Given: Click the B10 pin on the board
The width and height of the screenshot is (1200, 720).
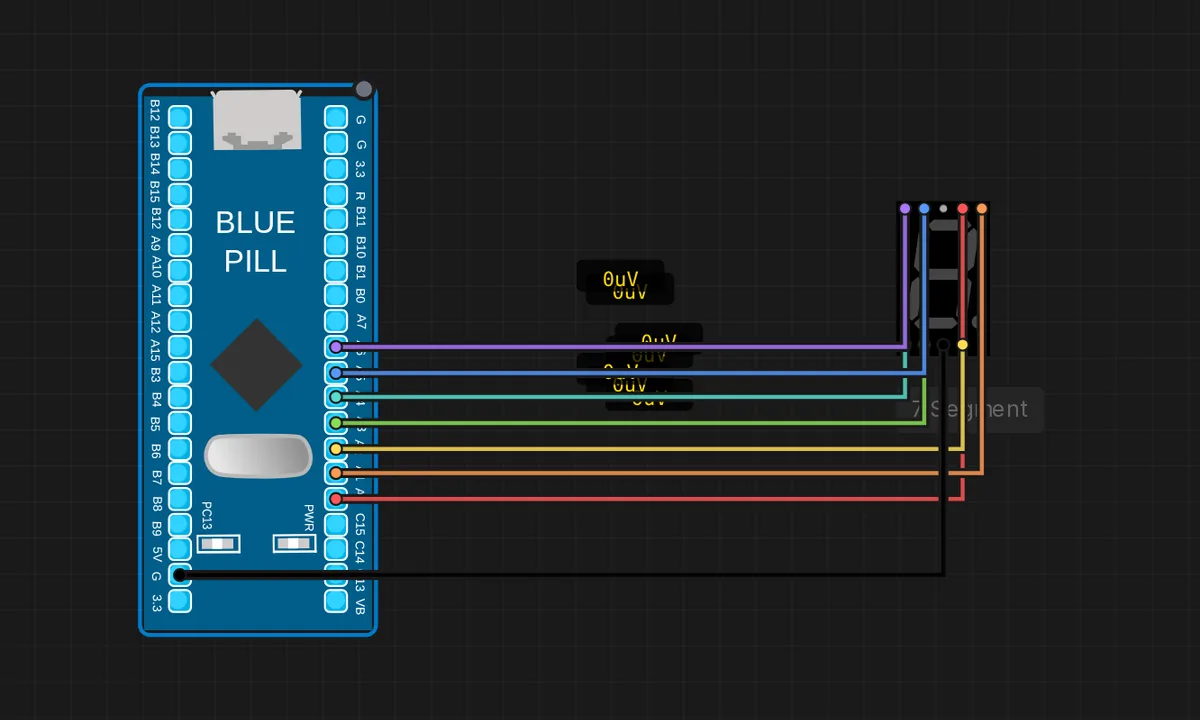Looking at the screenshot, I should [x=336, y=245].
